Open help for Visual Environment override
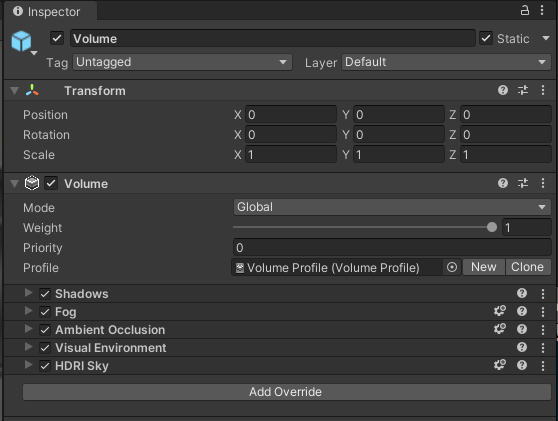 point(522,347)
